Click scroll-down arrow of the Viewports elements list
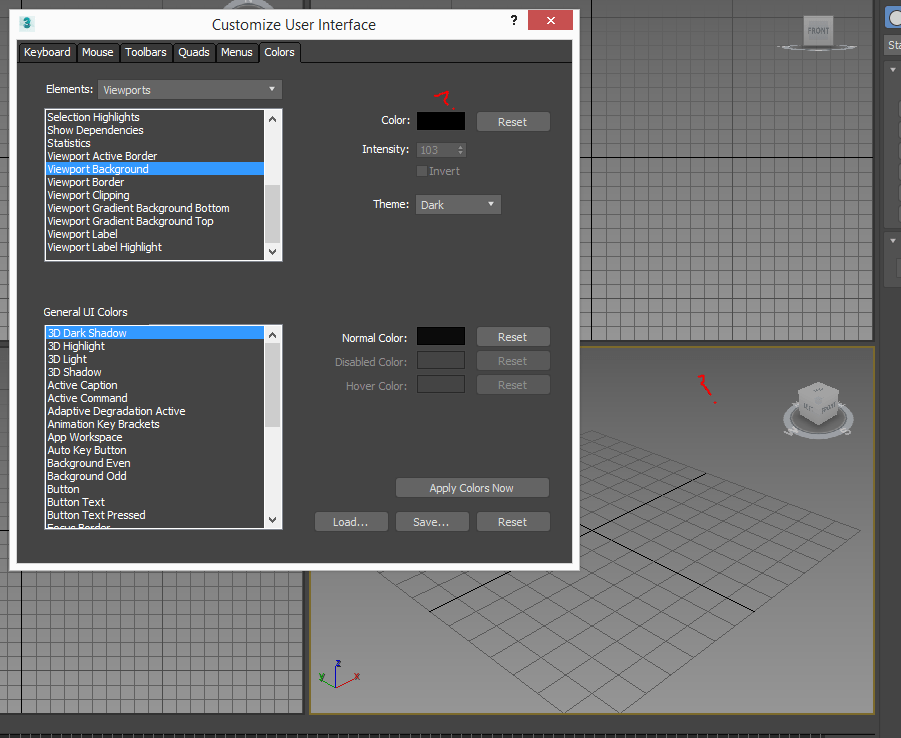This screenshot has height=738, width=901. [x=273, y=252]
